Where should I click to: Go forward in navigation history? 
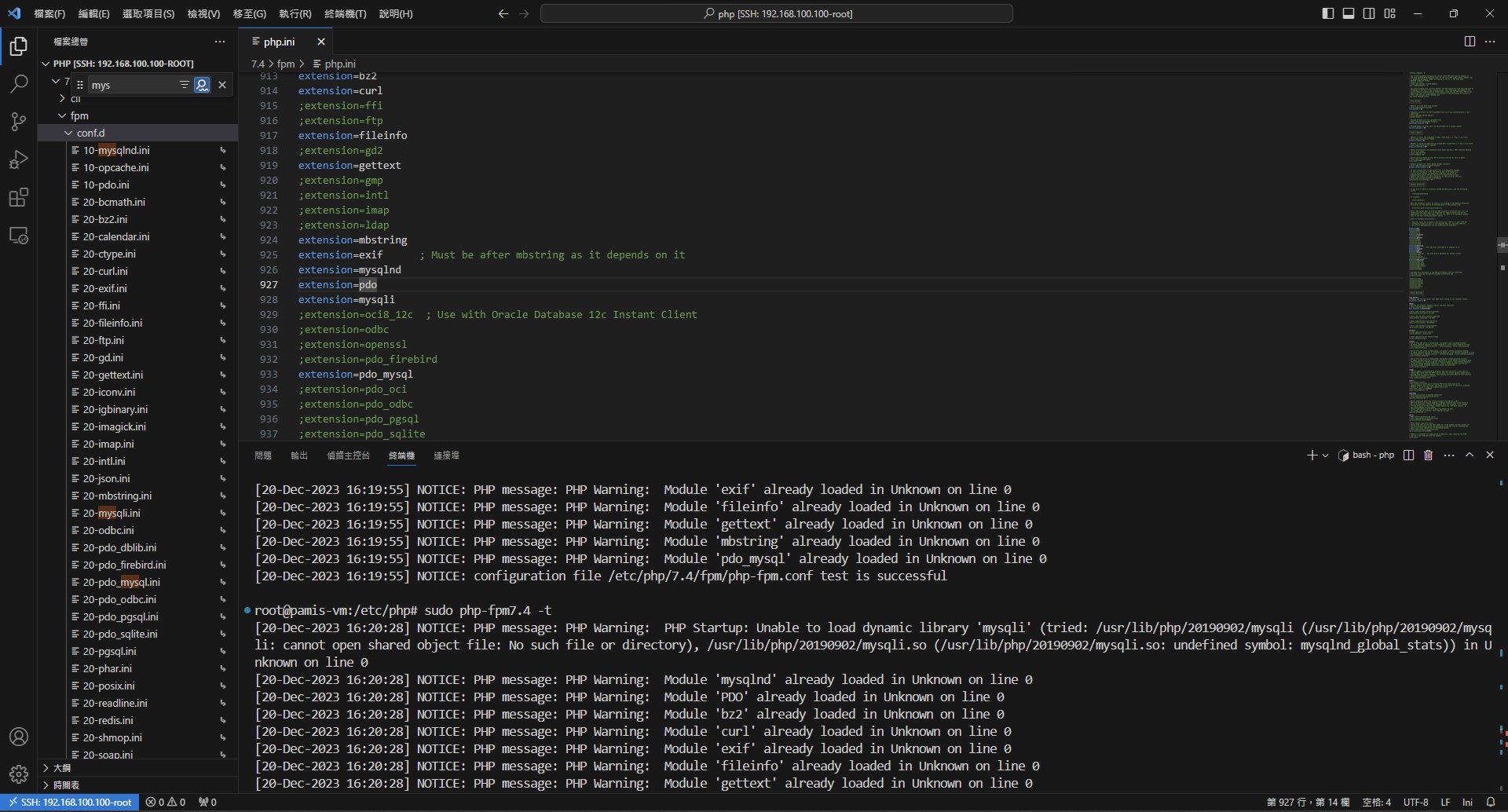[524, 13]
